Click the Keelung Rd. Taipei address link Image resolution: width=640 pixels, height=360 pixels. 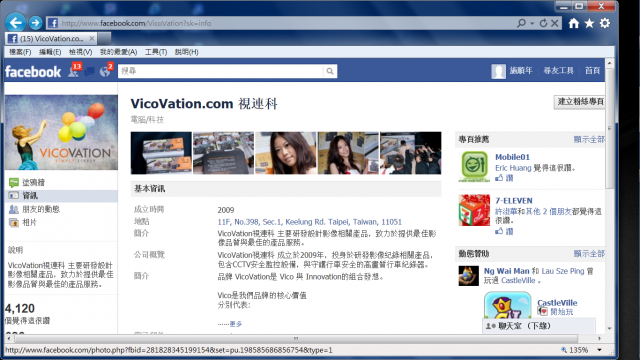tap(309, 222)
